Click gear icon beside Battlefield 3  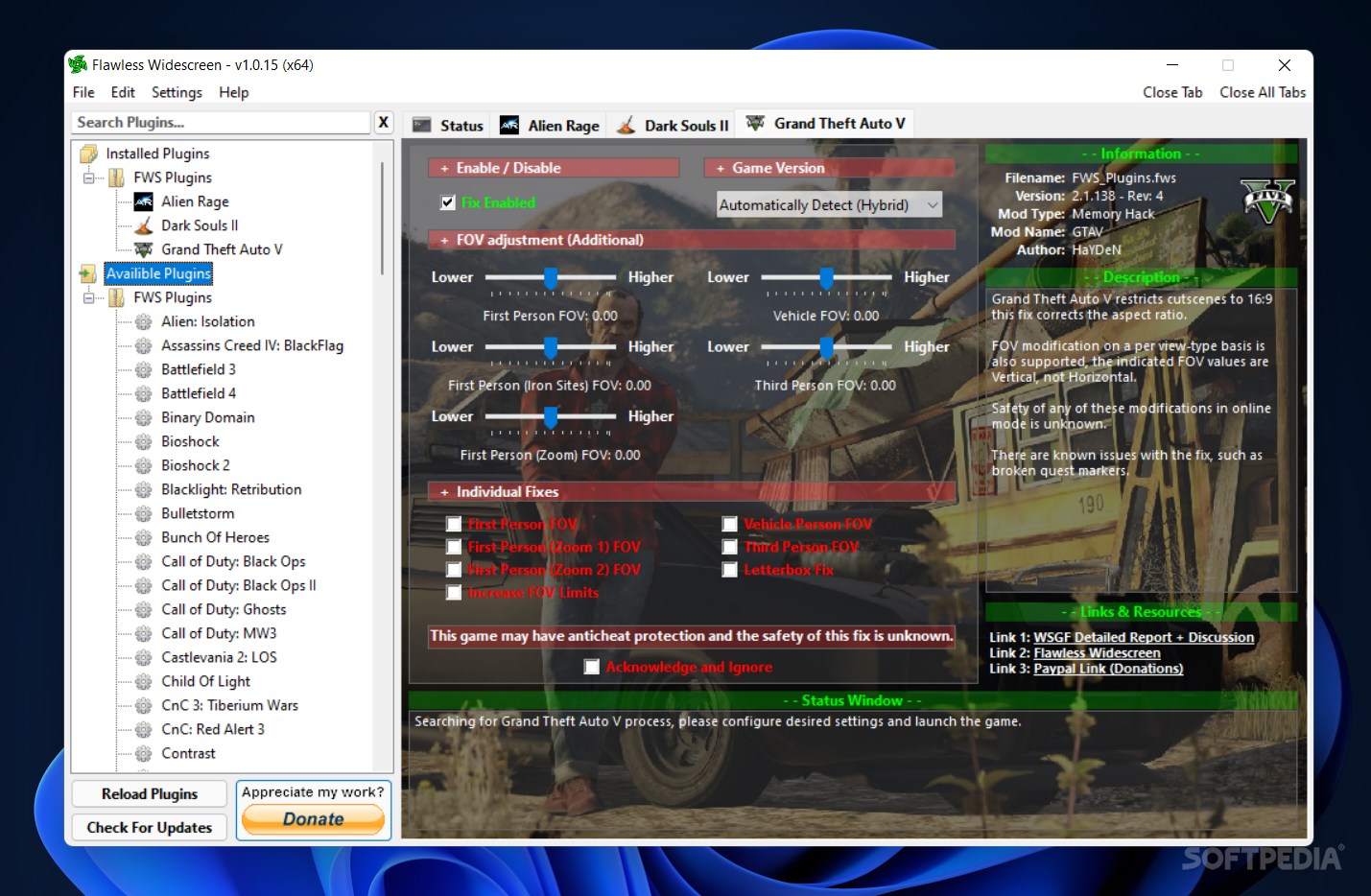(143, 369)
